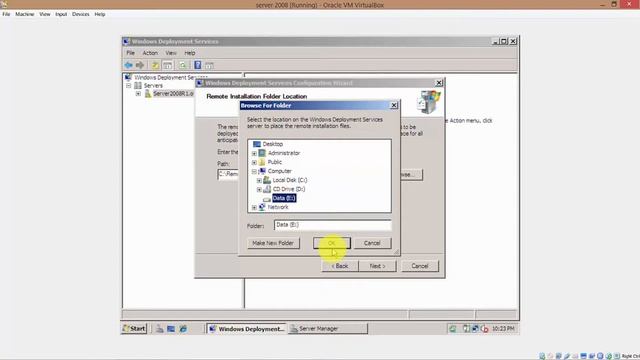The image size is (640, 360).
Task: Switch to Server Manager taskbar button
Action: click(x=328, y=329)
